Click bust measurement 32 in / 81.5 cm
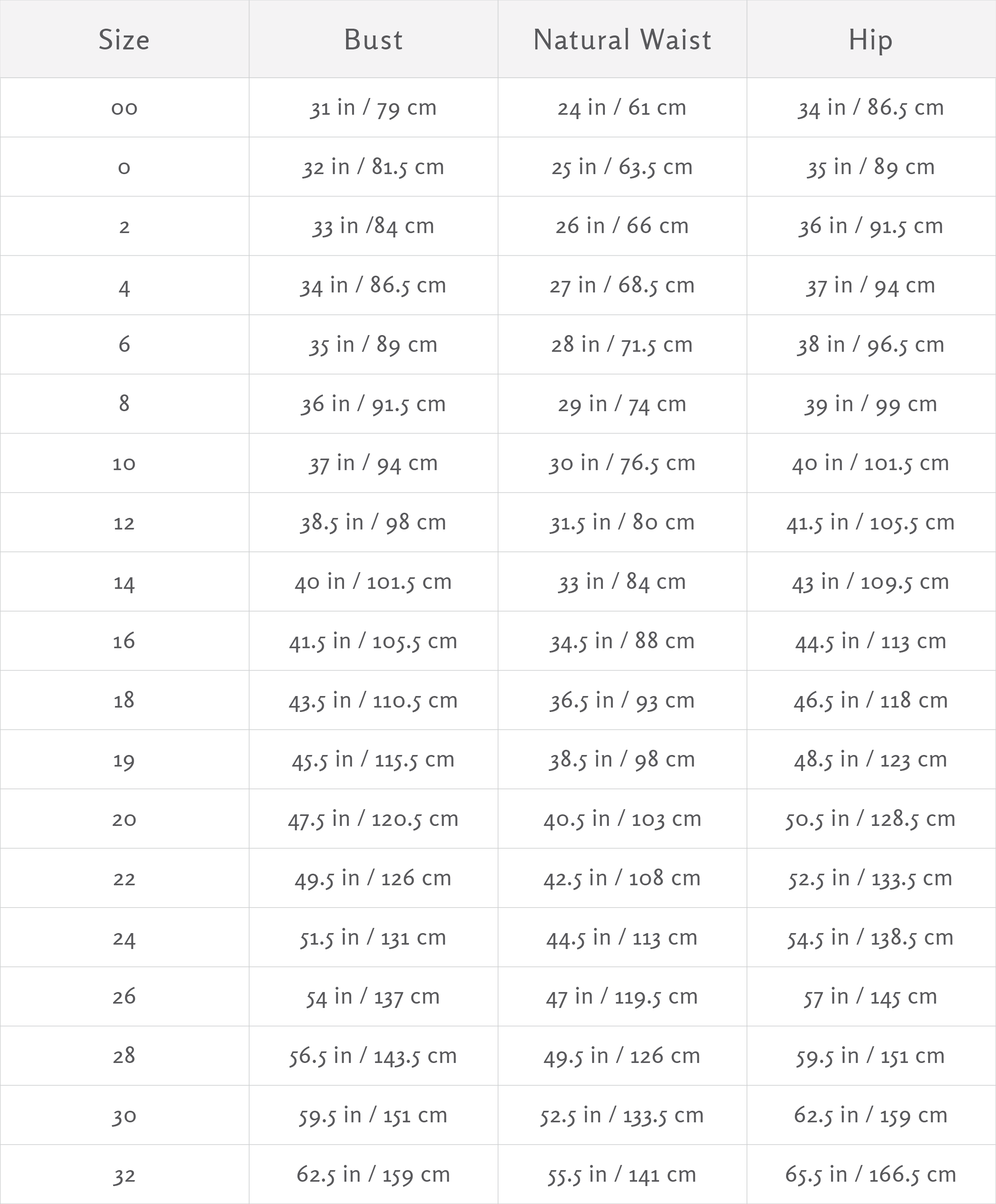996x1204 pixels. pyautogui.click(x=373, y=167)
